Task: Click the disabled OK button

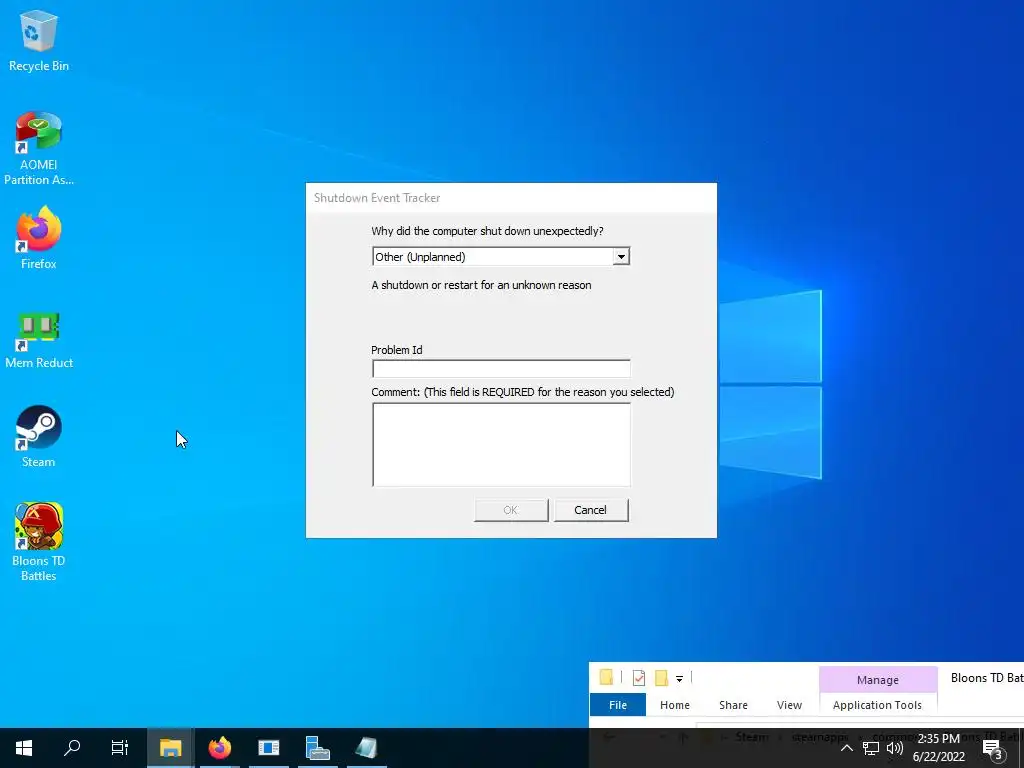Action: (x=511, y=510)
